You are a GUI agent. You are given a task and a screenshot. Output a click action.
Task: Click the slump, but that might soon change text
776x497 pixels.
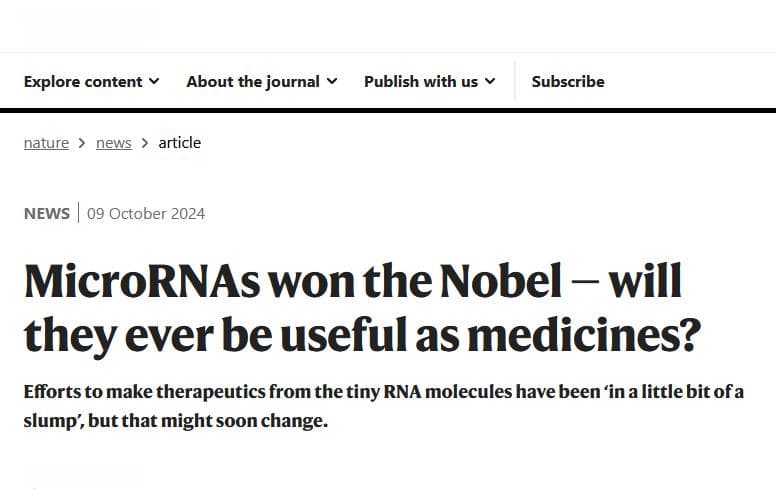[x=176, y=421]
